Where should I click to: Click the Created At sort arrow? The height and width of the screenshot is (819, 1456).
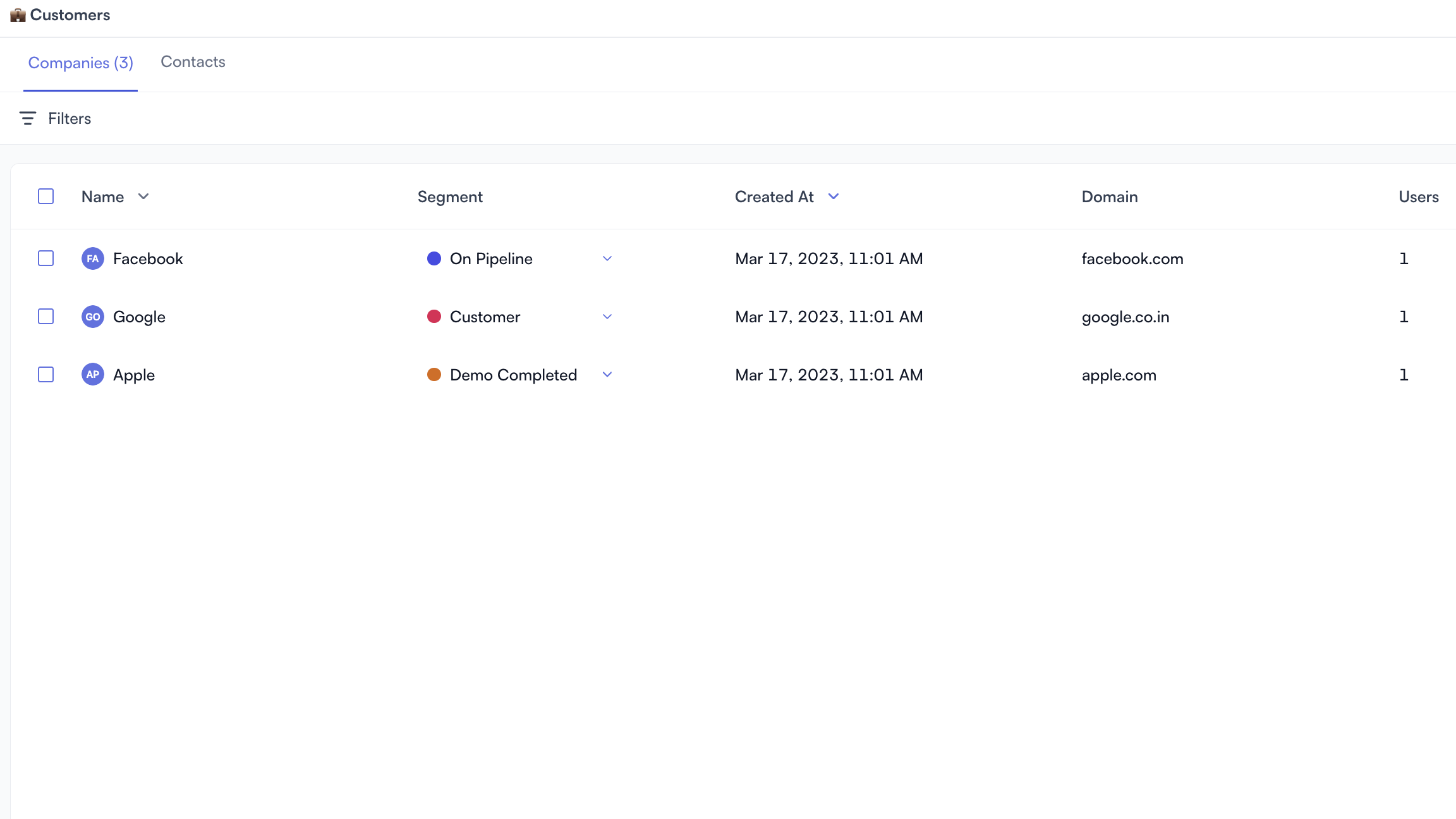834,197
